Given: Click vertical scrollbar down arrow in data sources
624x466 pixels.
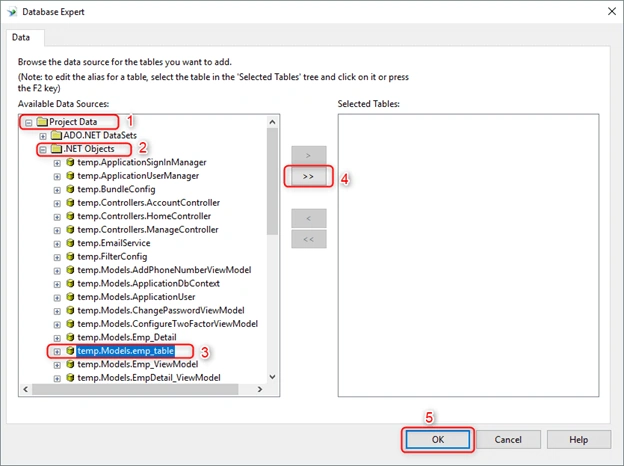Looking at the screenshot, I should click(x=272, y=377).
